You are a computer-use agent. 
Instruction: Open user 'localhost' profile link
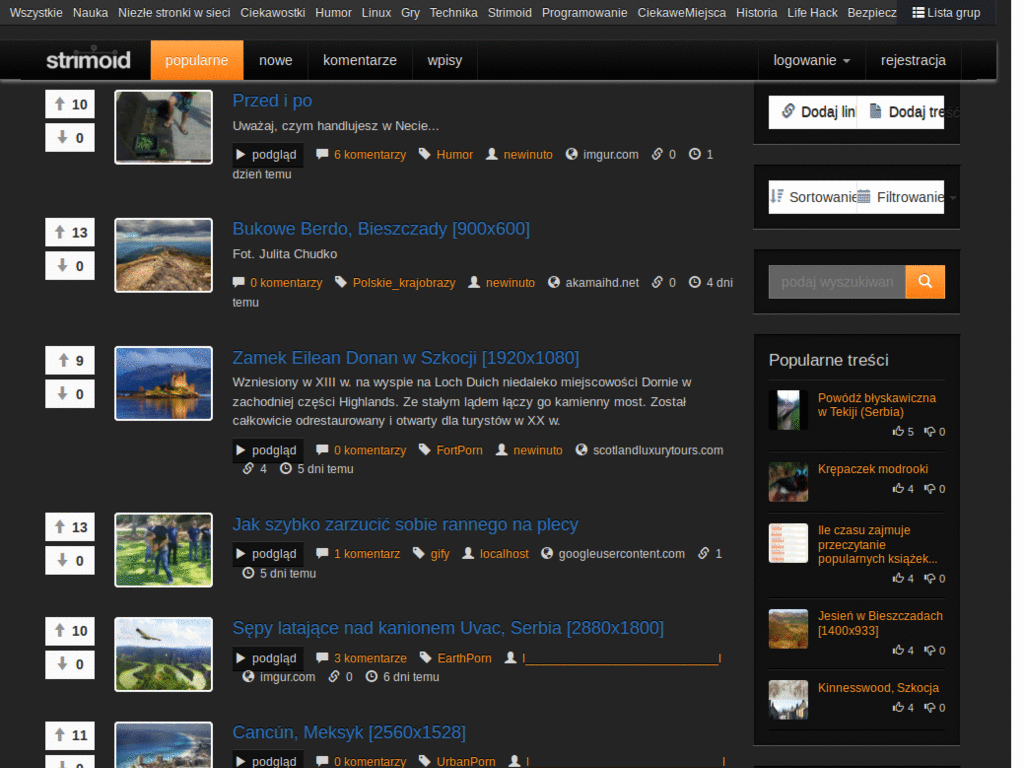504,554
